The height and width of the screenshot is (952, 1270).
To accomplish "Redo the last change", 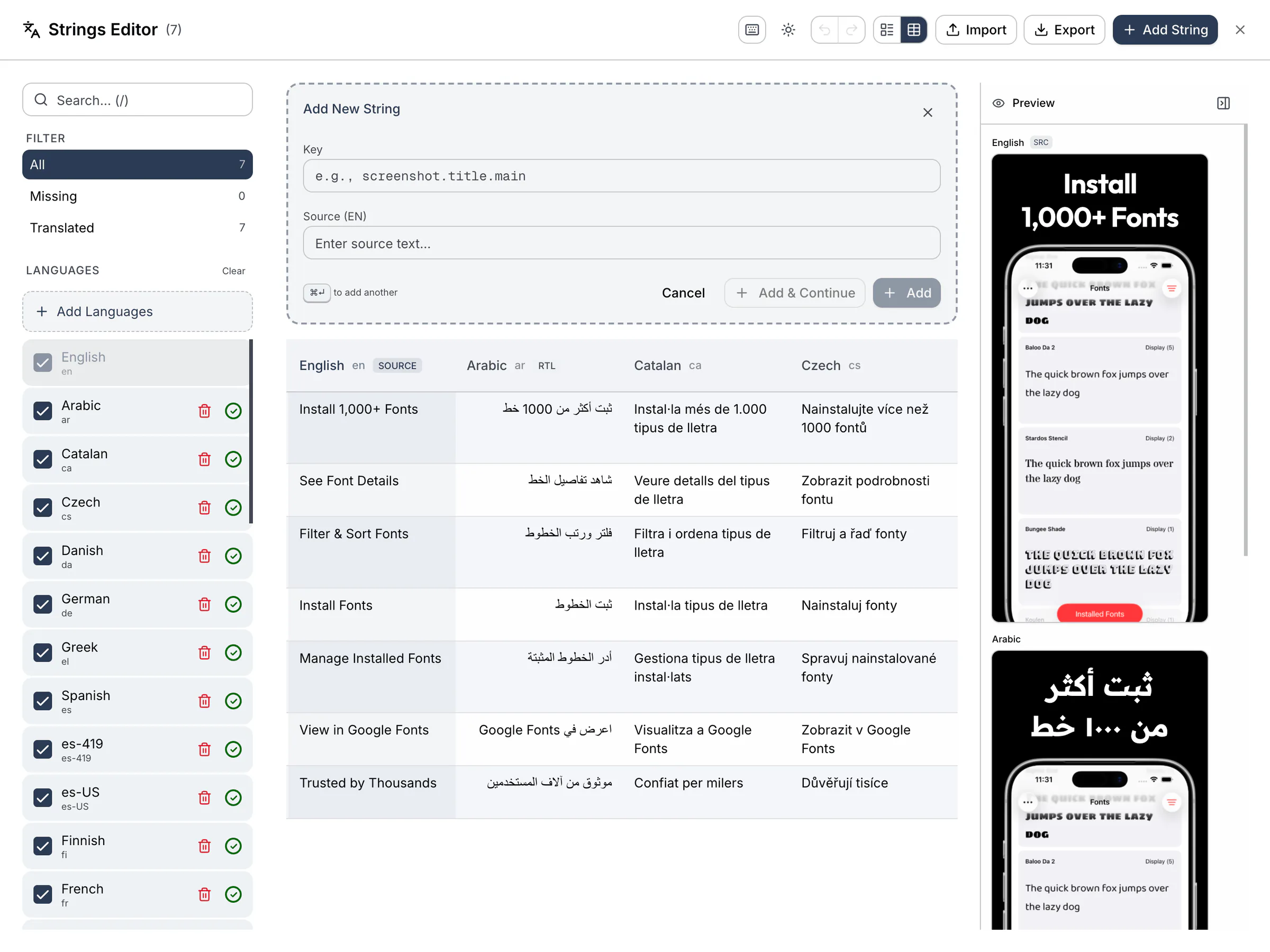I will [x=852, y=29].
